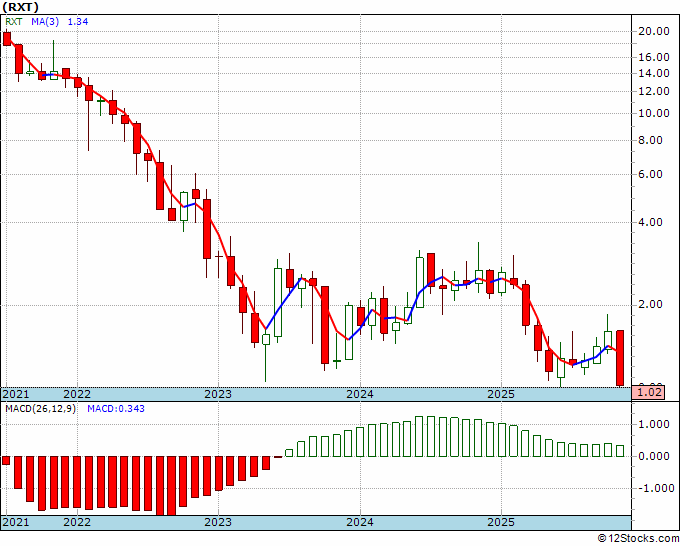The height and width of the screenshot is (546, 680).
Task: Click 2024 on the MACD time axis
Action: click(x=360, y=521)
